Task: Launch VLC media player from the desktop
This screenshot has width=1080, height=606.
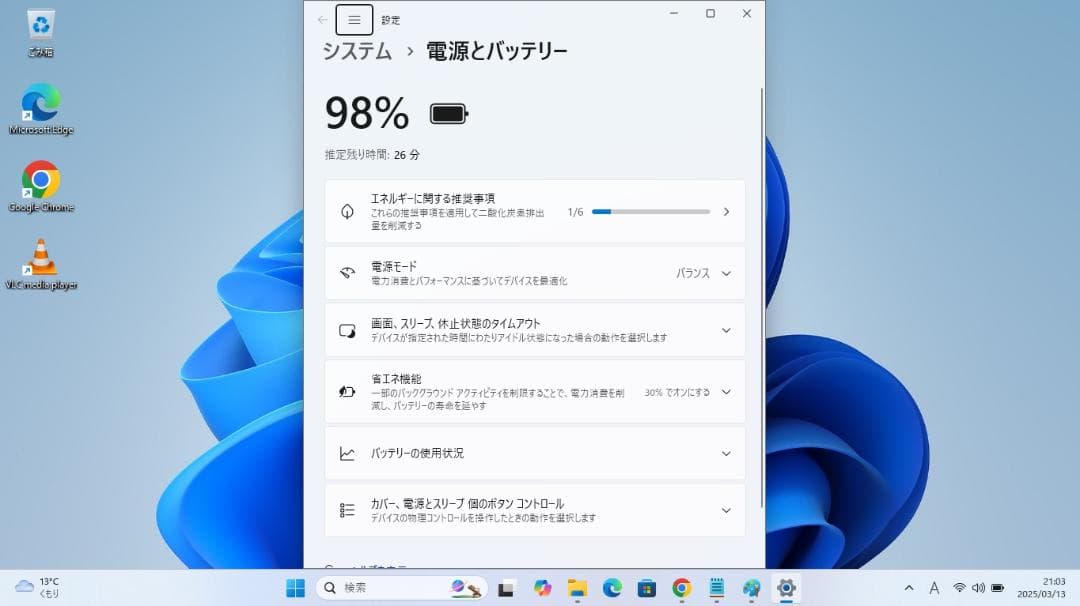Action: pyautogui.click(x=41, y=258)
